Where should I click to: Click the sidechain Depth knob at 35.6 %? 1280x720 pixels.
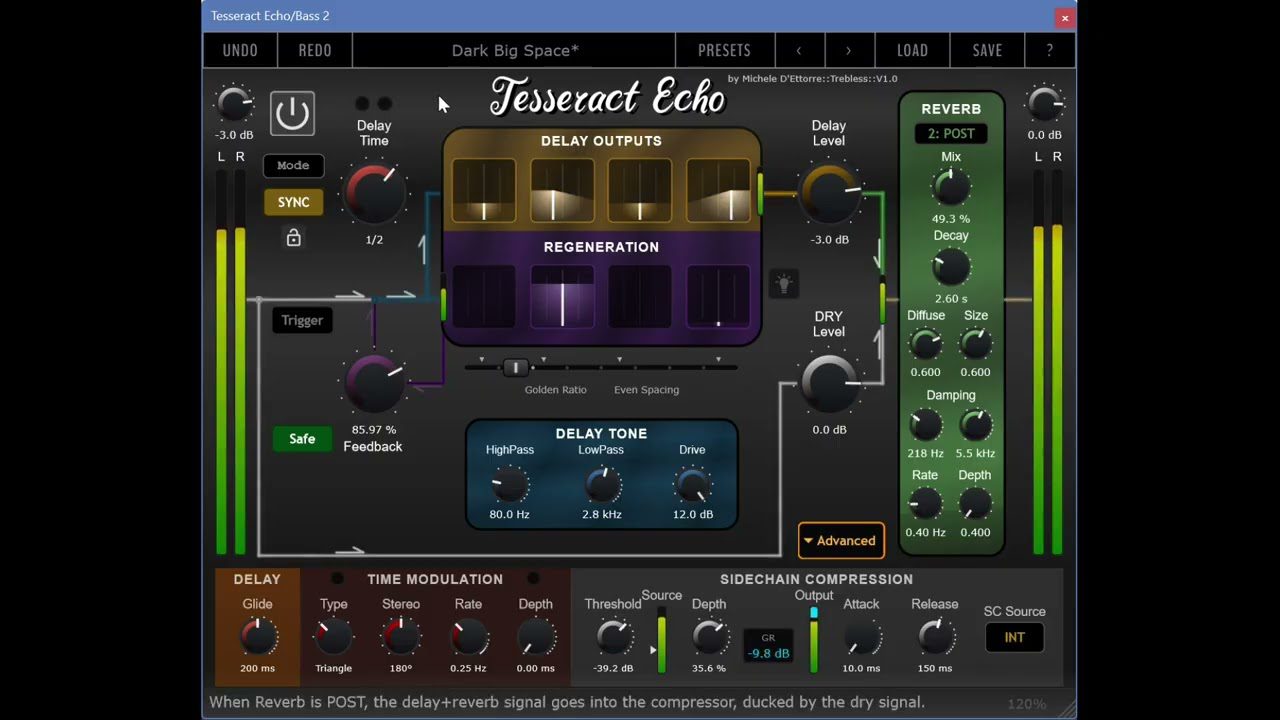(709, 637)
